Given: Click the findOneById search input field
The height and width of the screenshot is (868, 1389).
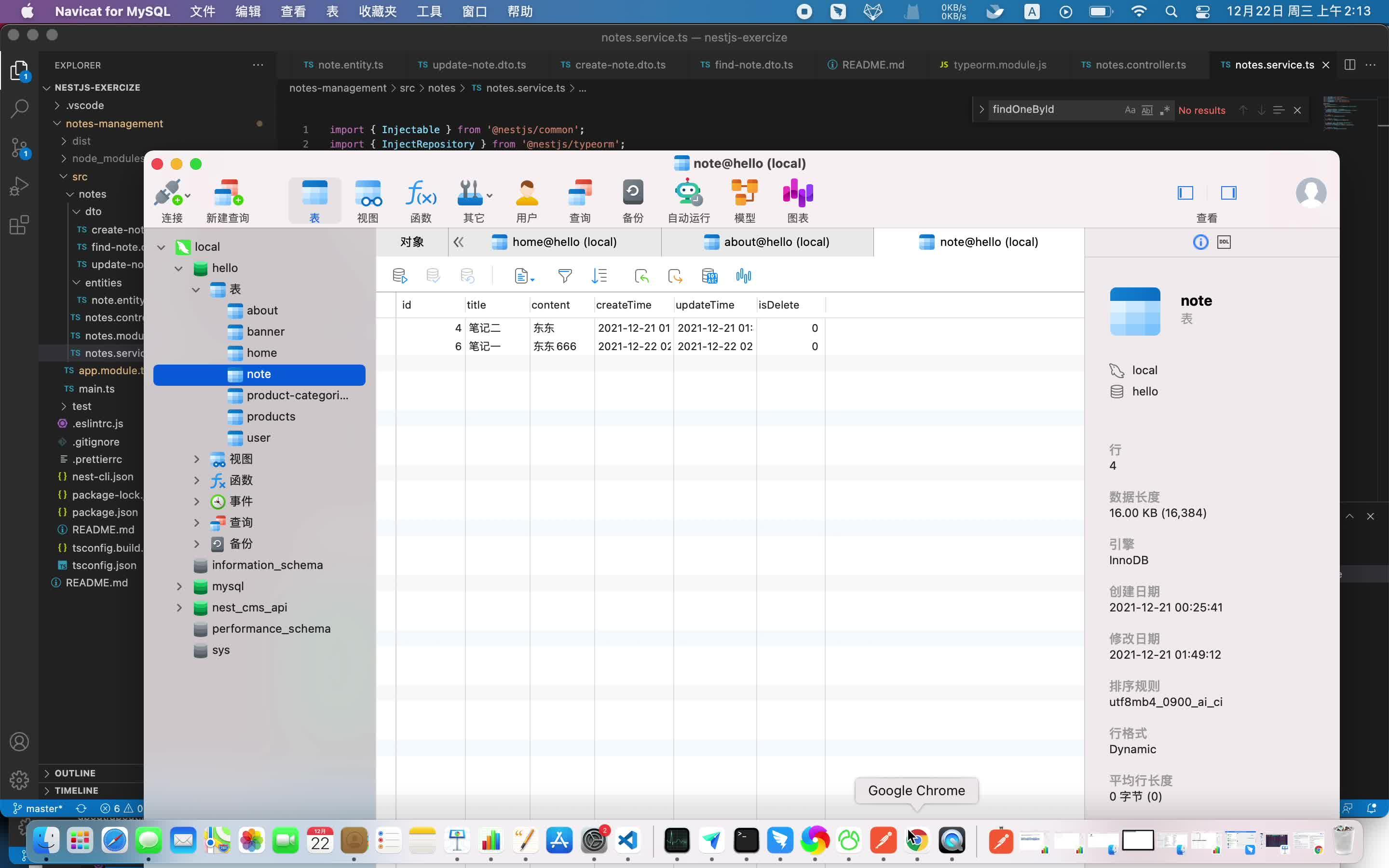Looking at the screenshot, I should (1053, 109).
